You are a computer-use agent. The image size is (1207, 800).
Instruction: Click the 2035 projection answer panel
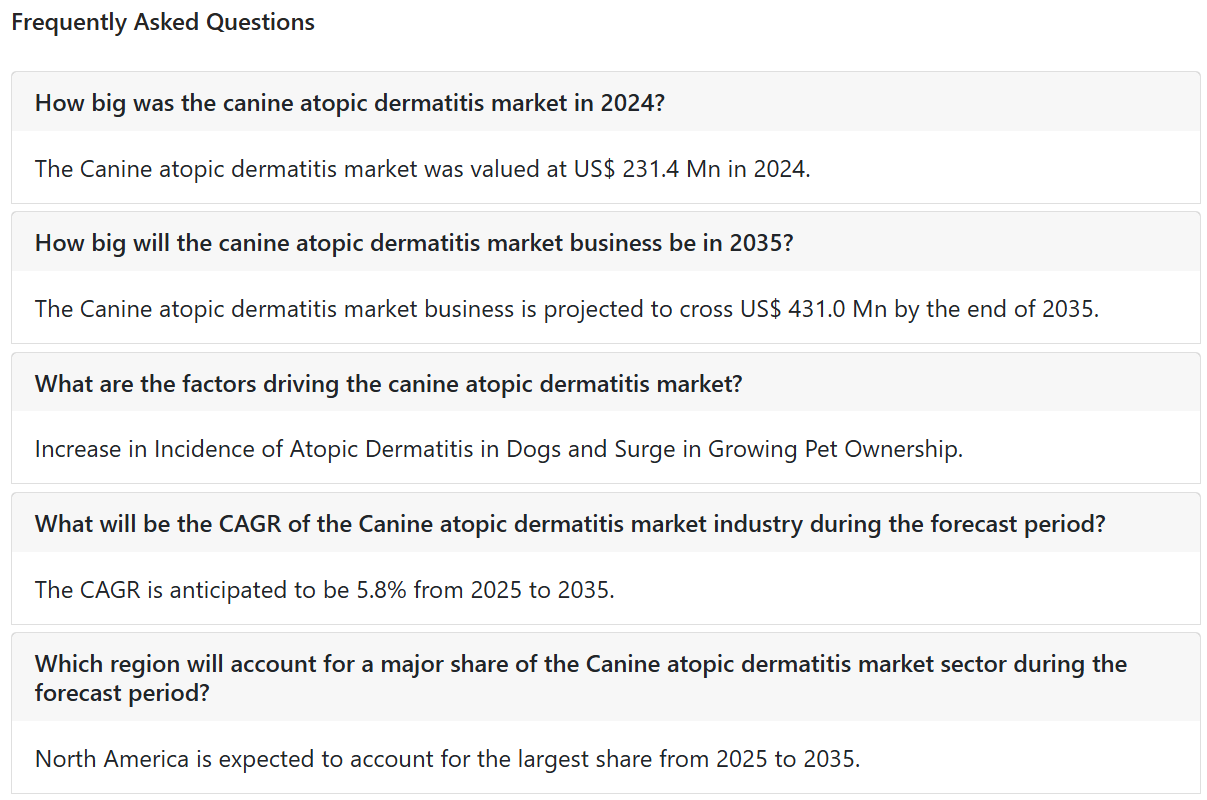(605, 307)
